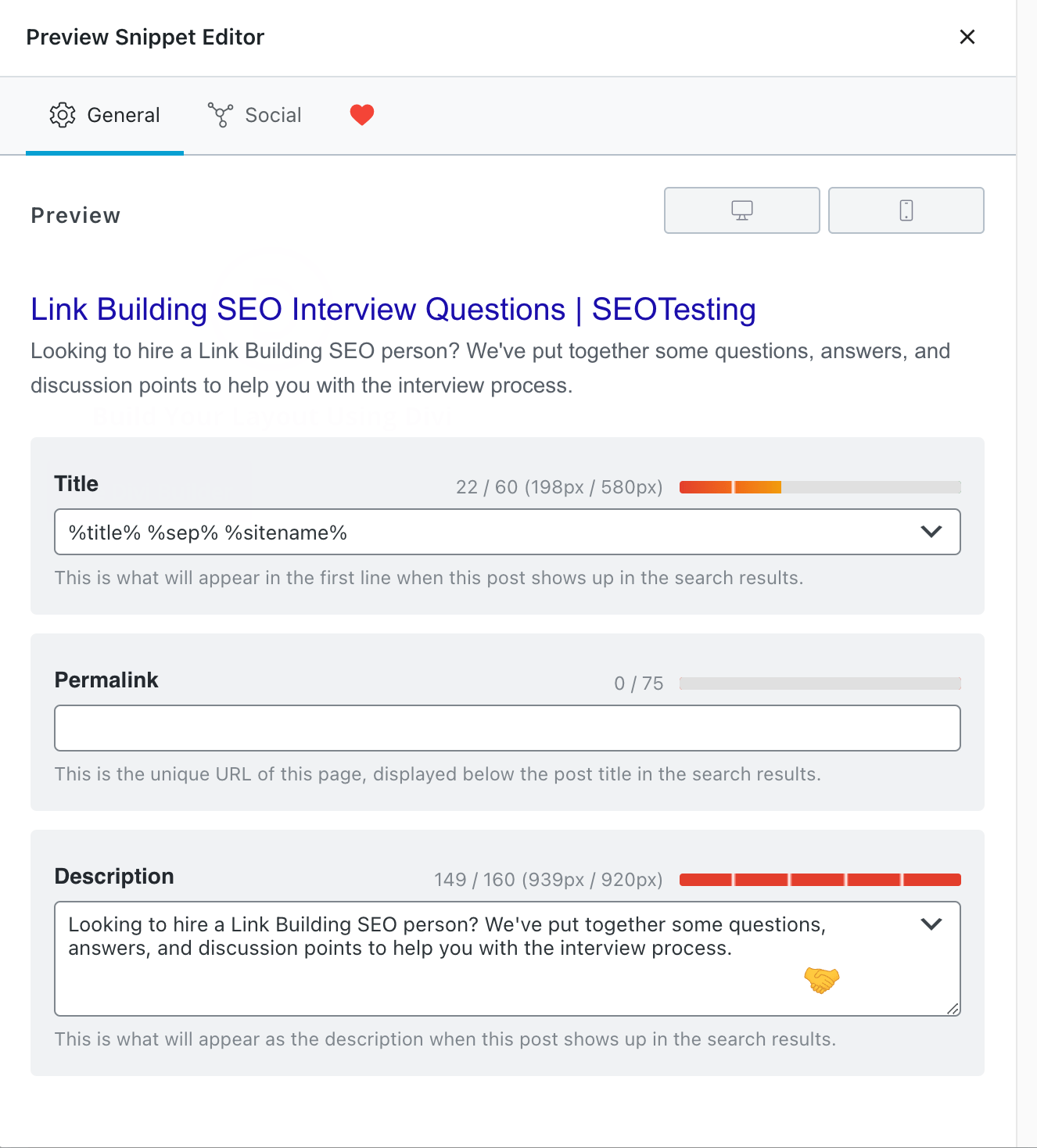Click the General tab gear icon
This screenshot has width=1037, height=1148.
pyautogui.click(x=63, y=115)
